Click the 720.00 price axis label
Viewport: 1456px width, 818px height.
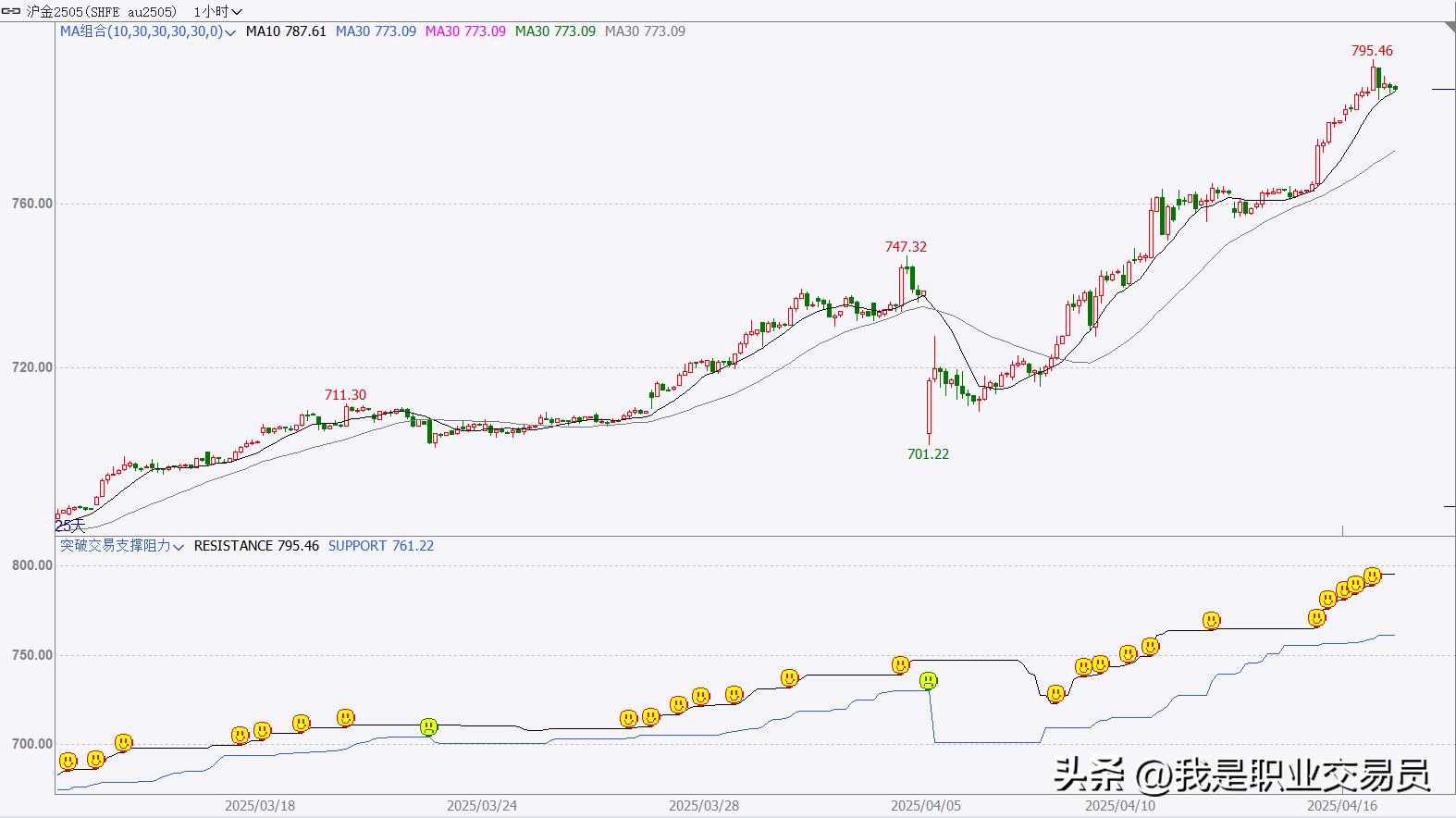pyautogui.click(x=32, y=367)
